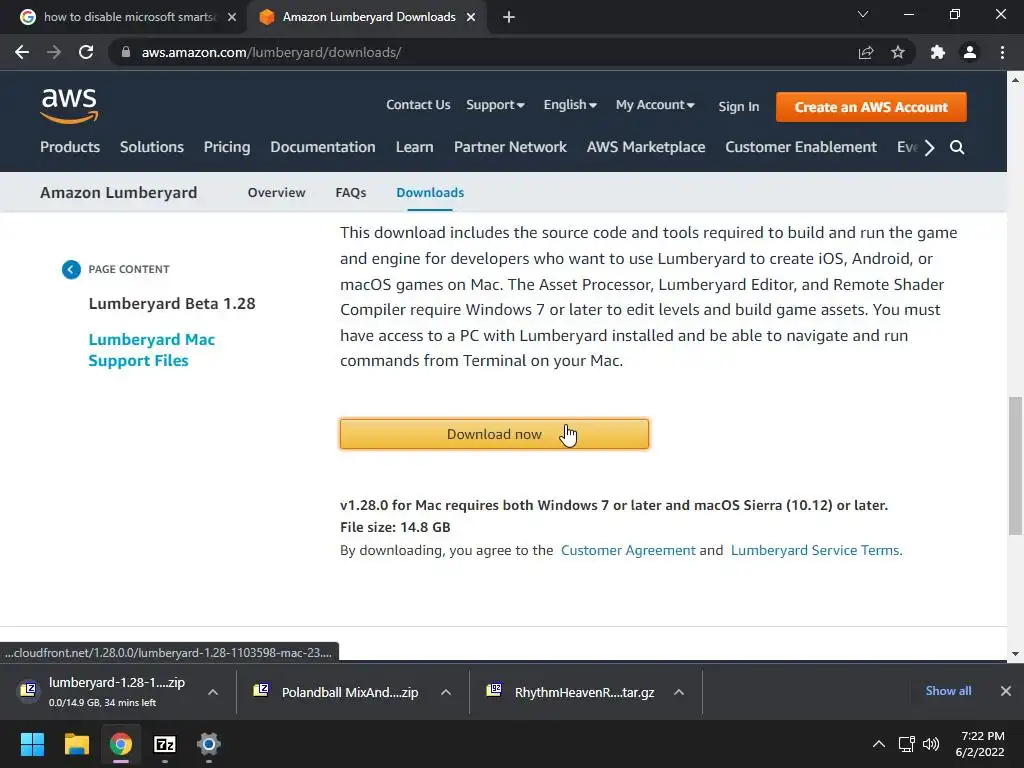
Task: Expand the My Account dropdown
Action: (655, 105)
